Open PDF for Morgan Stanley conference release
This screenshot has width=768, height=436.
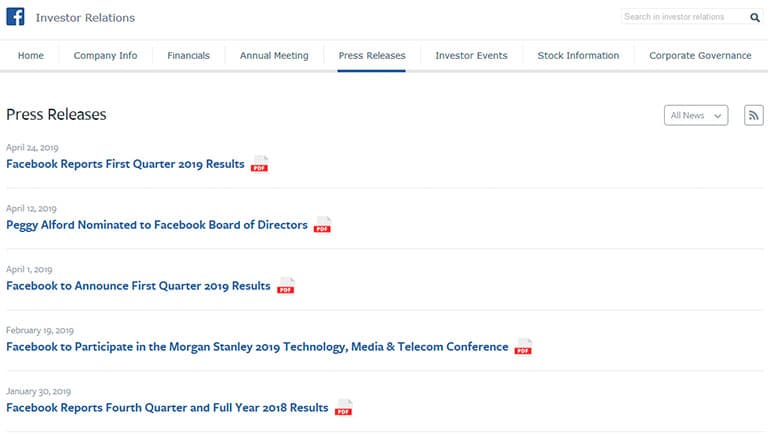click(x=523, y=346)
